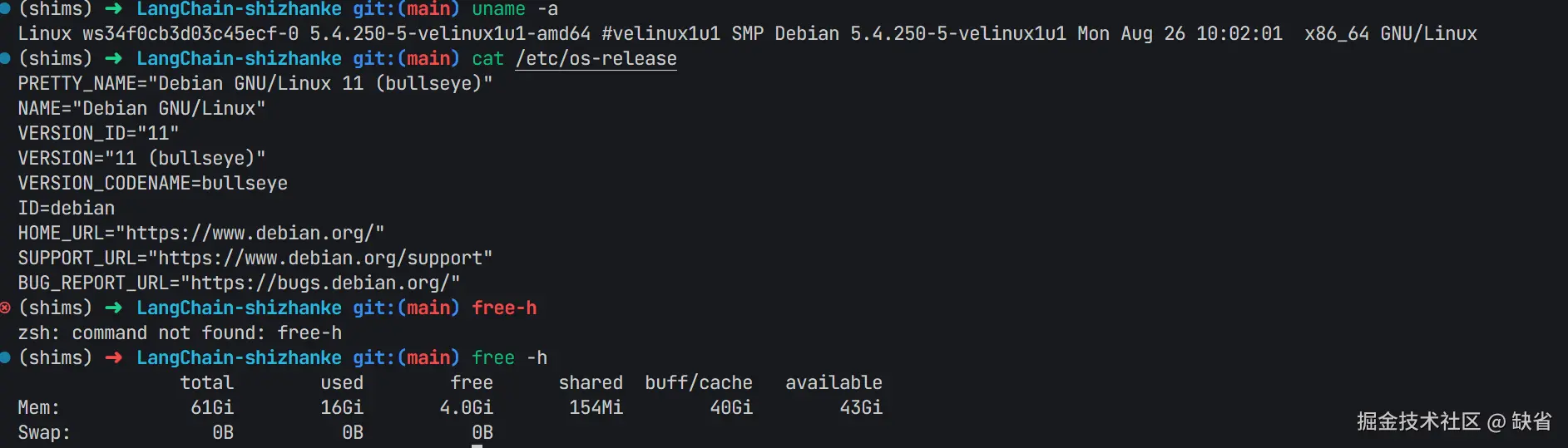Click the 掘金技术社区 watermark text
This screenshot has width=1568, height=448.
pos(1418,421)
